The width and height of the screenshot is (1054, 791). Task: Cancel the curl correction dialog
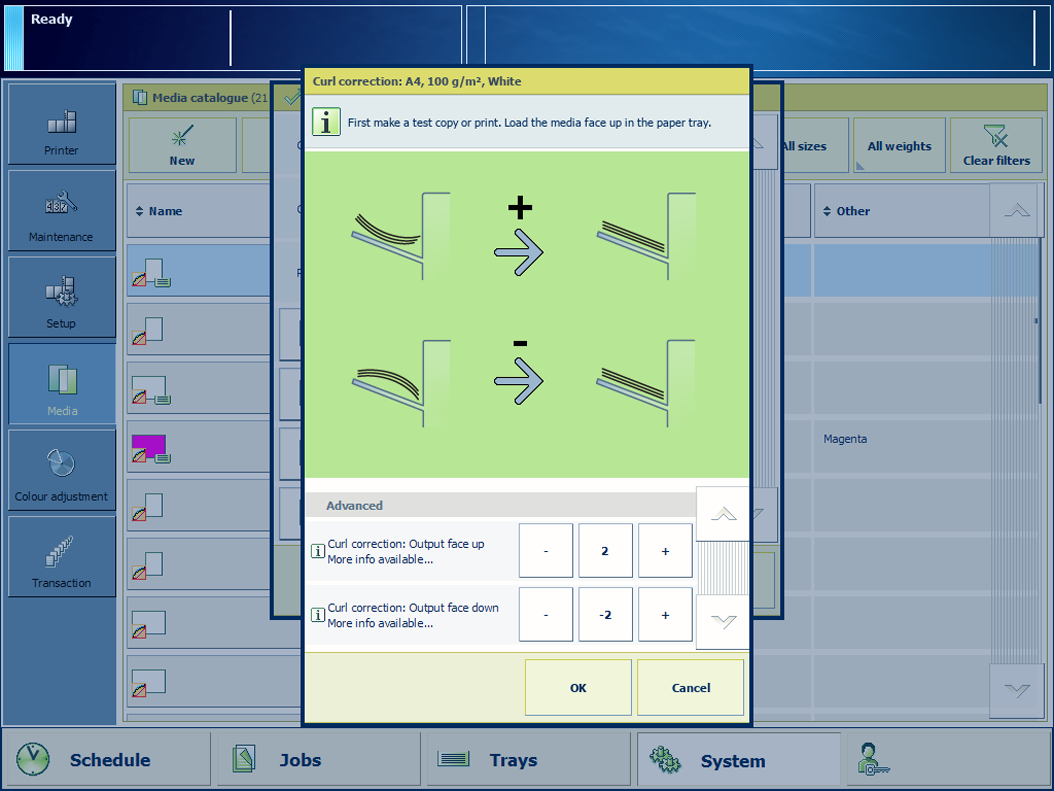(x=690, y=687)
